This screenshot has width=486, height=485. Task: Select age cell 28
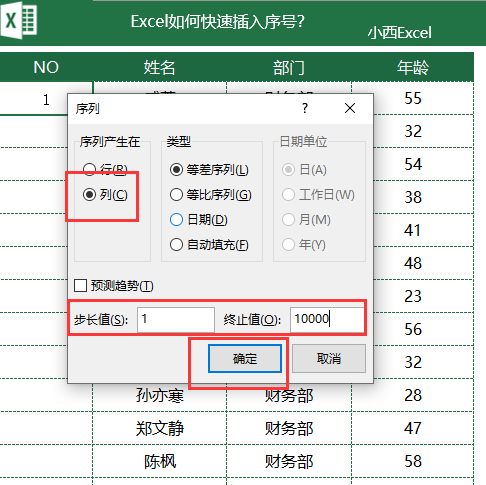pyautogui.click(x=413, y=395)
